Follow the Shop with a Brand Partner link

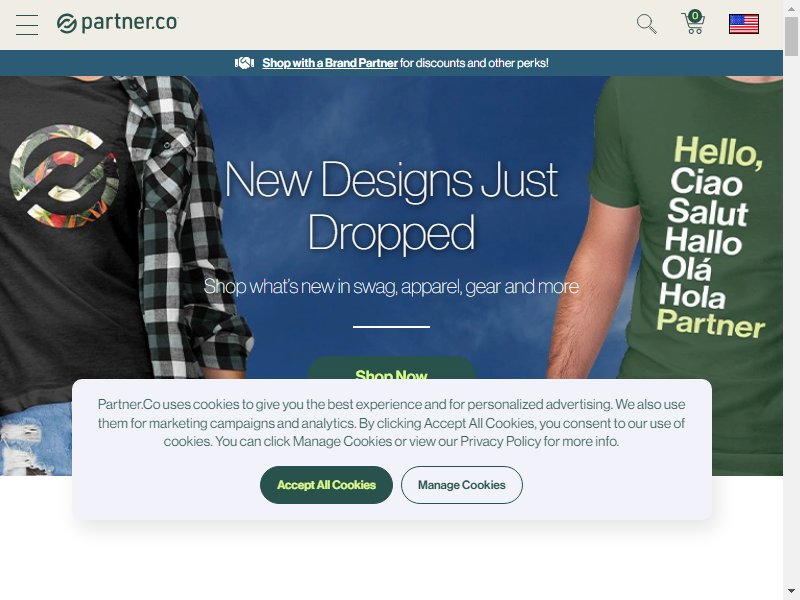point(330,63)
